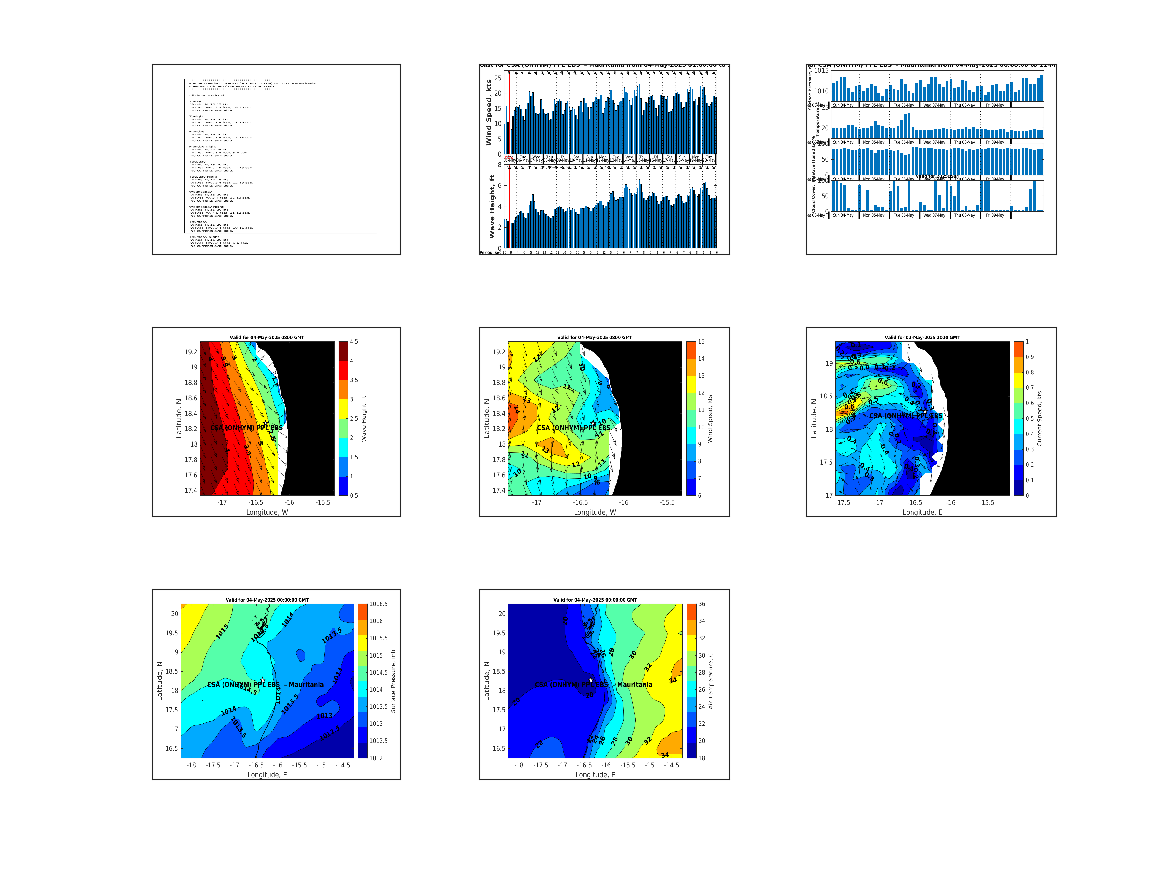Click 'Longitude, E' label under temperature map
This screenshot has width=1167, height=875.
pyautogui.click(x=595, y=775)
